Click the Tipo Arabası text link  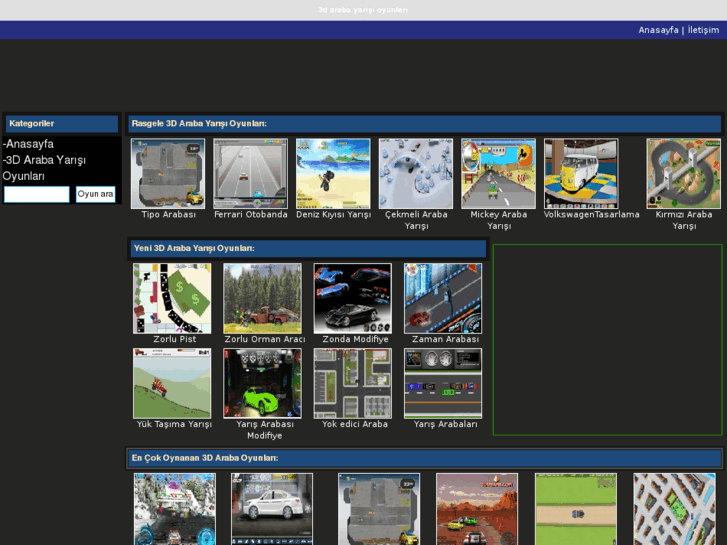click(x=168, y=214)
